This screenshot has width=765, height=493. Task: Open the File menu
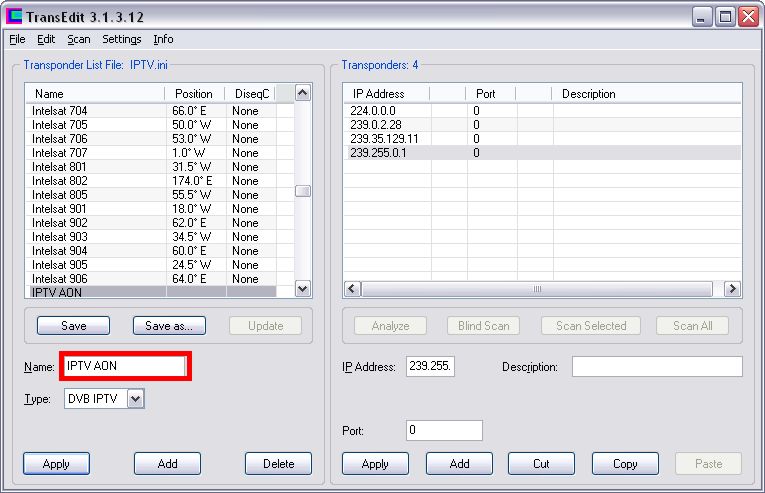(x=17, y=39)
